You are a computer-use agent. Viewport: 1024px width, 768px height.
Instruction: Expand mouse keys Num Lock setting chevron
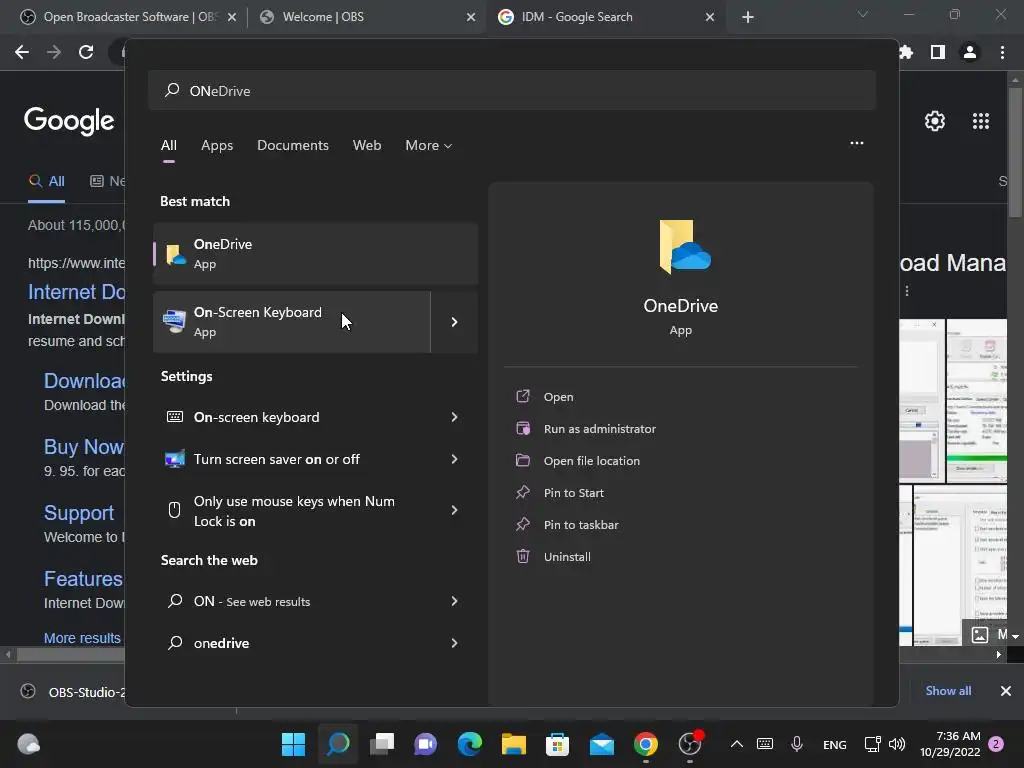pyautogui.click(x=455, y=510)
